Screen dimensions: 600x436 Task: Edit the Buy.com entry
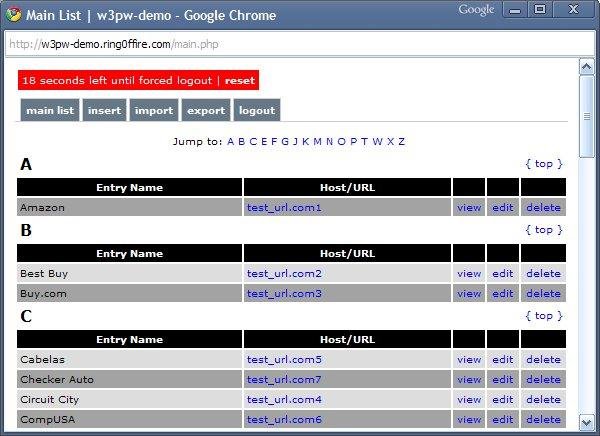(x=502, y=294)
